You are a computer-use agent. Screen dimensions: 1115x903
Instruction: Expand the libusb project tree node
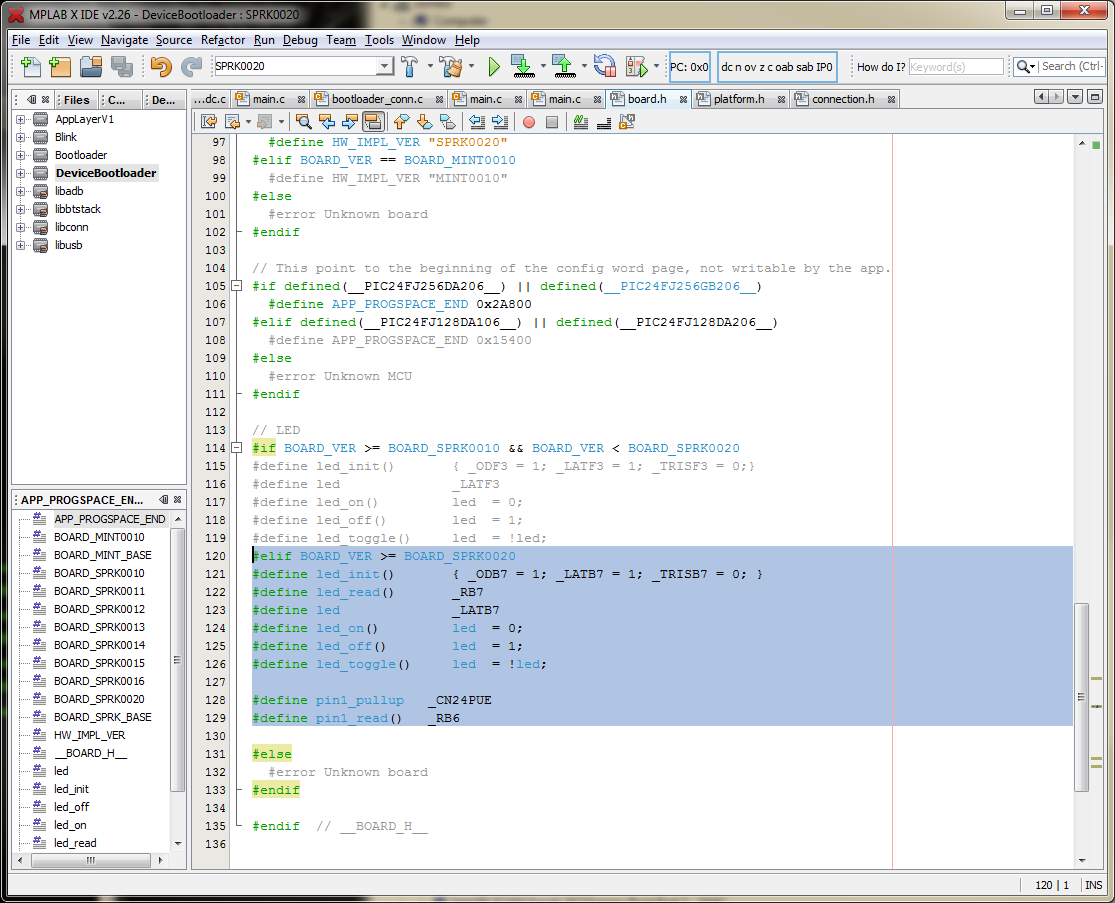[x=21, y=245]
